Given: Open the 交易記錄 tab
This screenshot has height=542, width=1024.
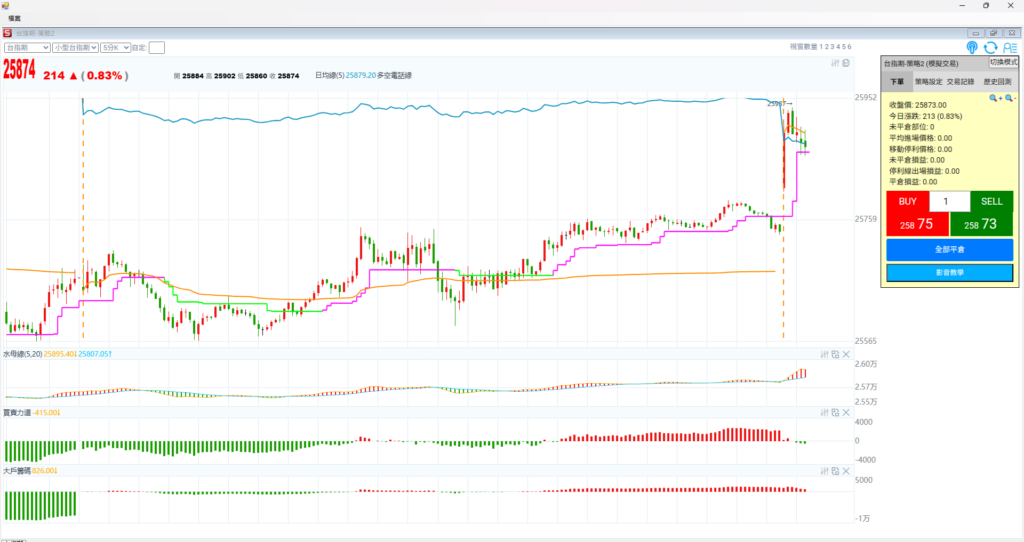Looking at the screenshot, I should (x=960, y=82).
